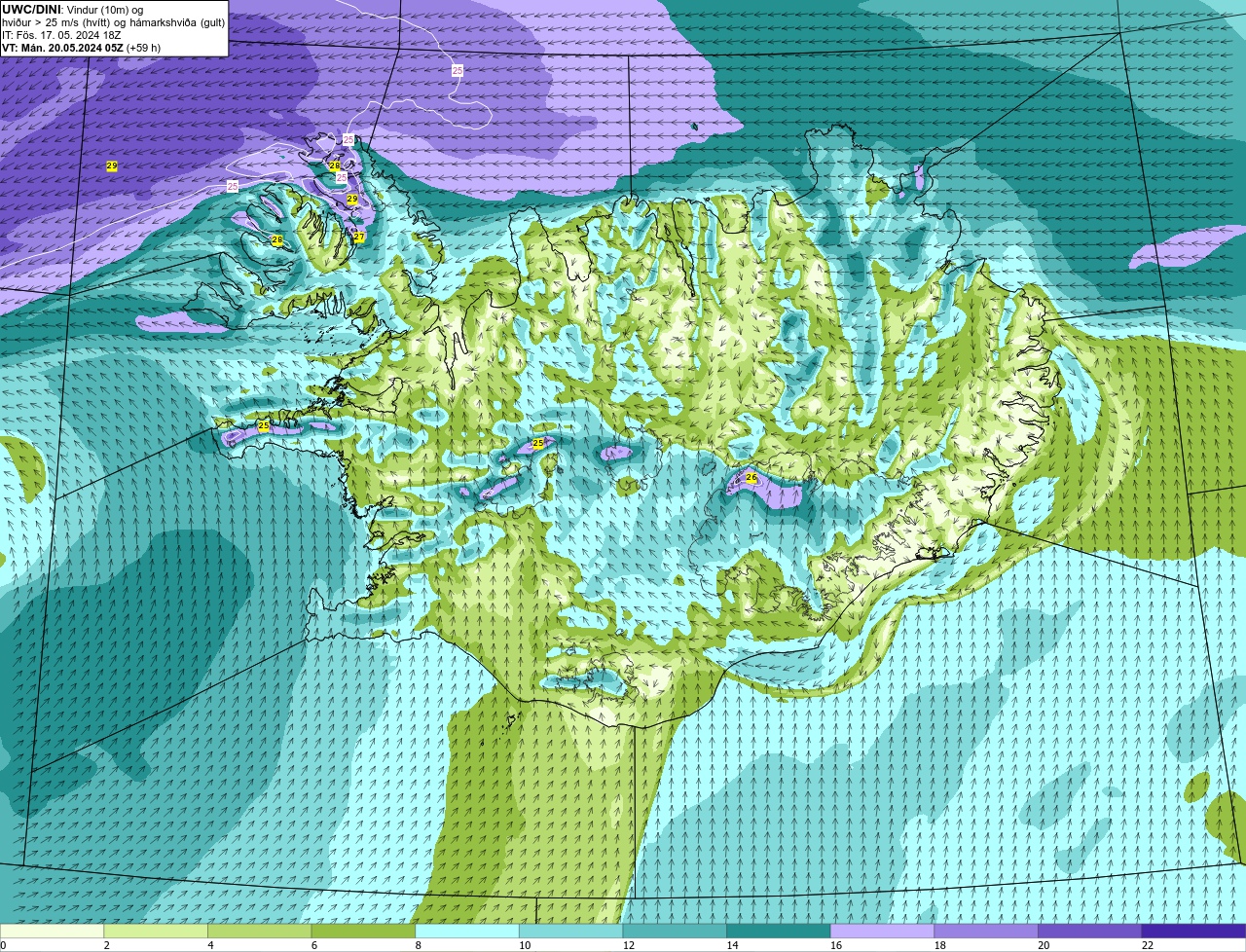1246x952 pixels.
Task: Select the light yellow-green 2–4 m/s legend swatch
Action: coord(156,931)
